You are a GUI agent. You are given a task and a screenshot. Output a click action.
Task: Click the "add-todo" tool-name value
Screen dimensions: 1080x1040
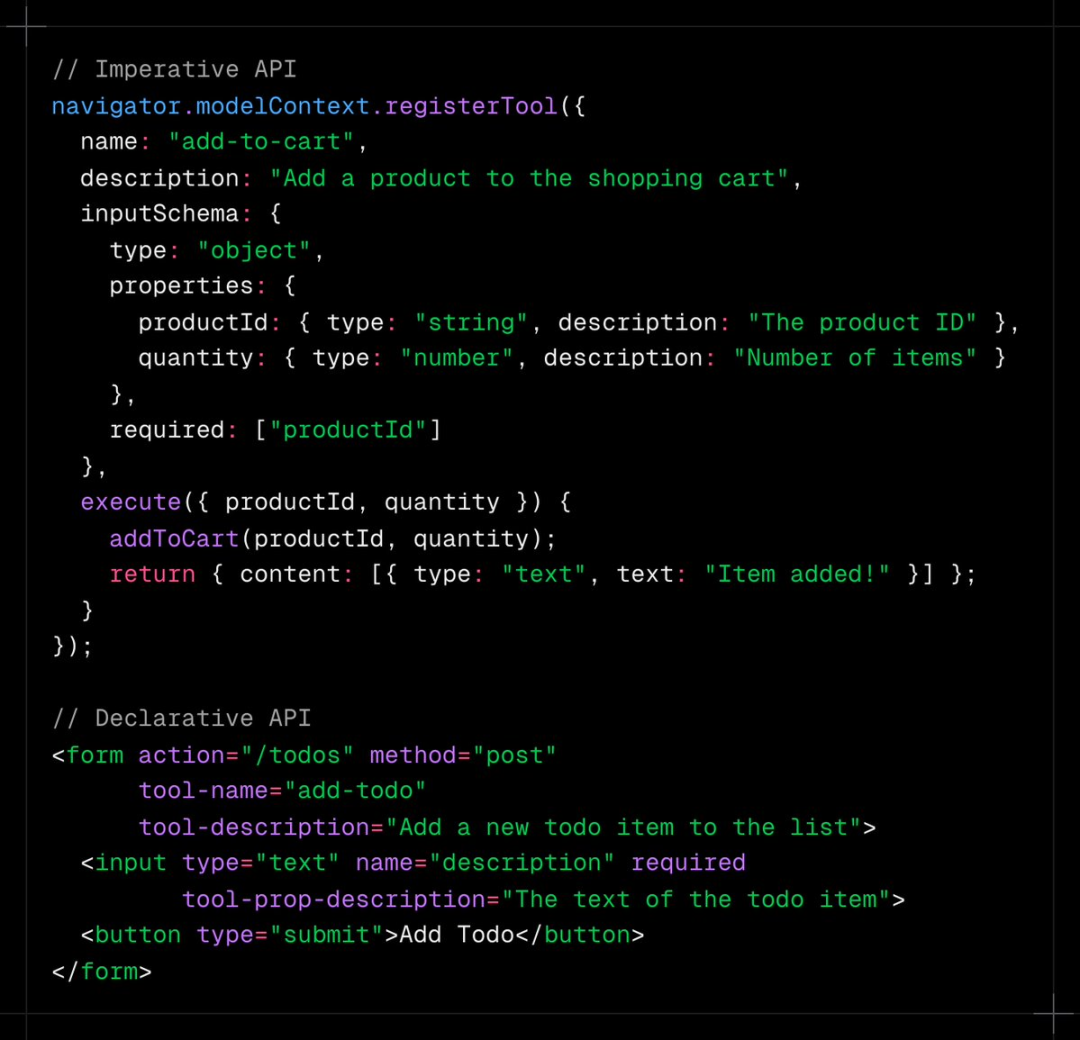tap(355, 791)
